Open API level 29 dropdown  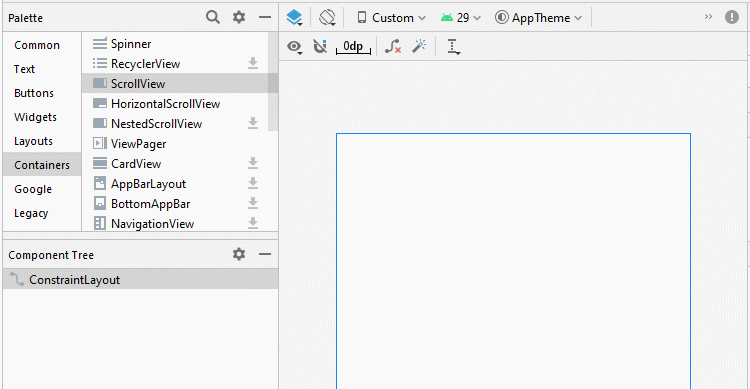(x=461, y=18)
